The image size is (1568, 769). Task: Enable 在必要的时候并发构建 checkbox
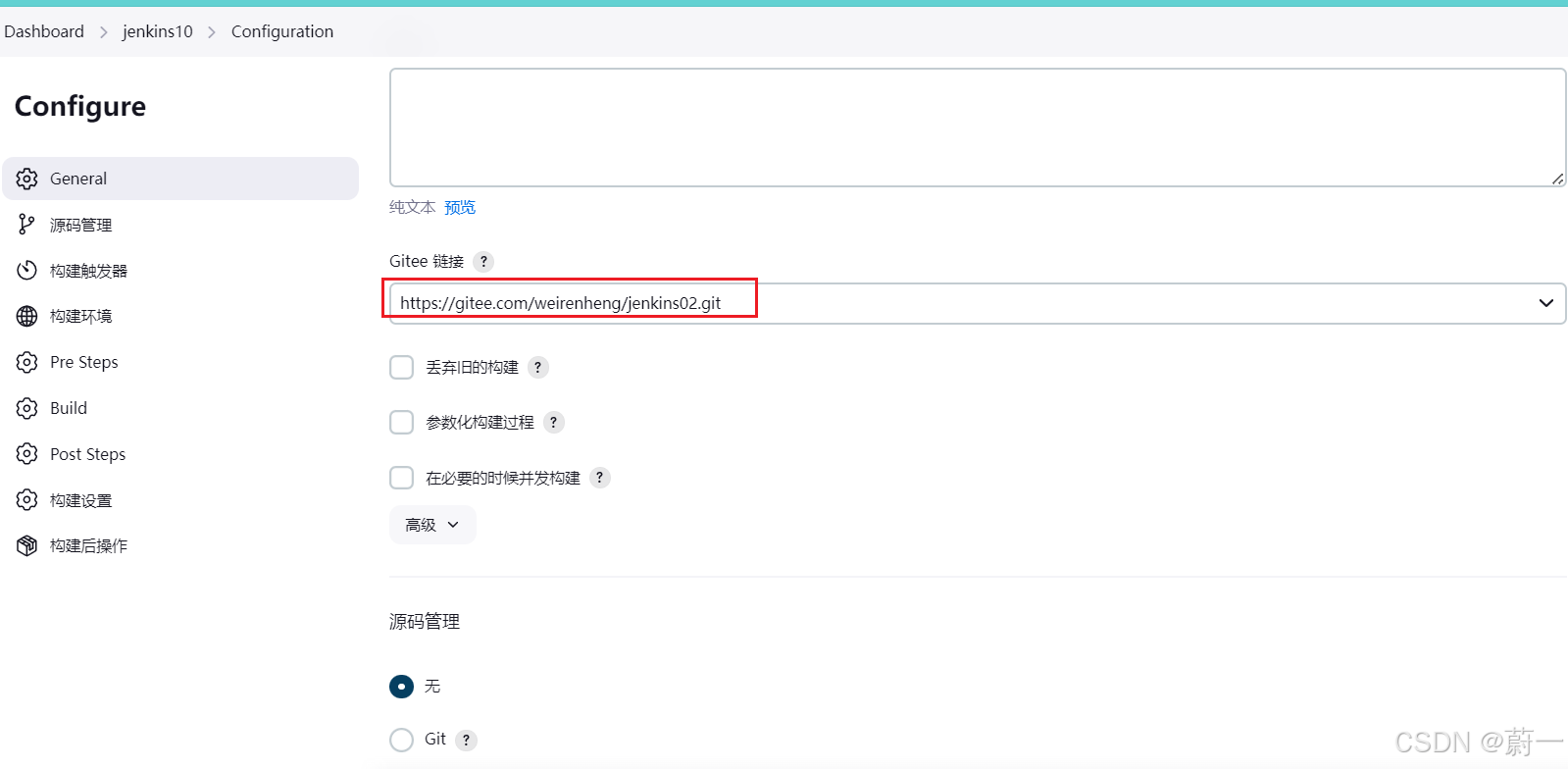tap(401, 478)
